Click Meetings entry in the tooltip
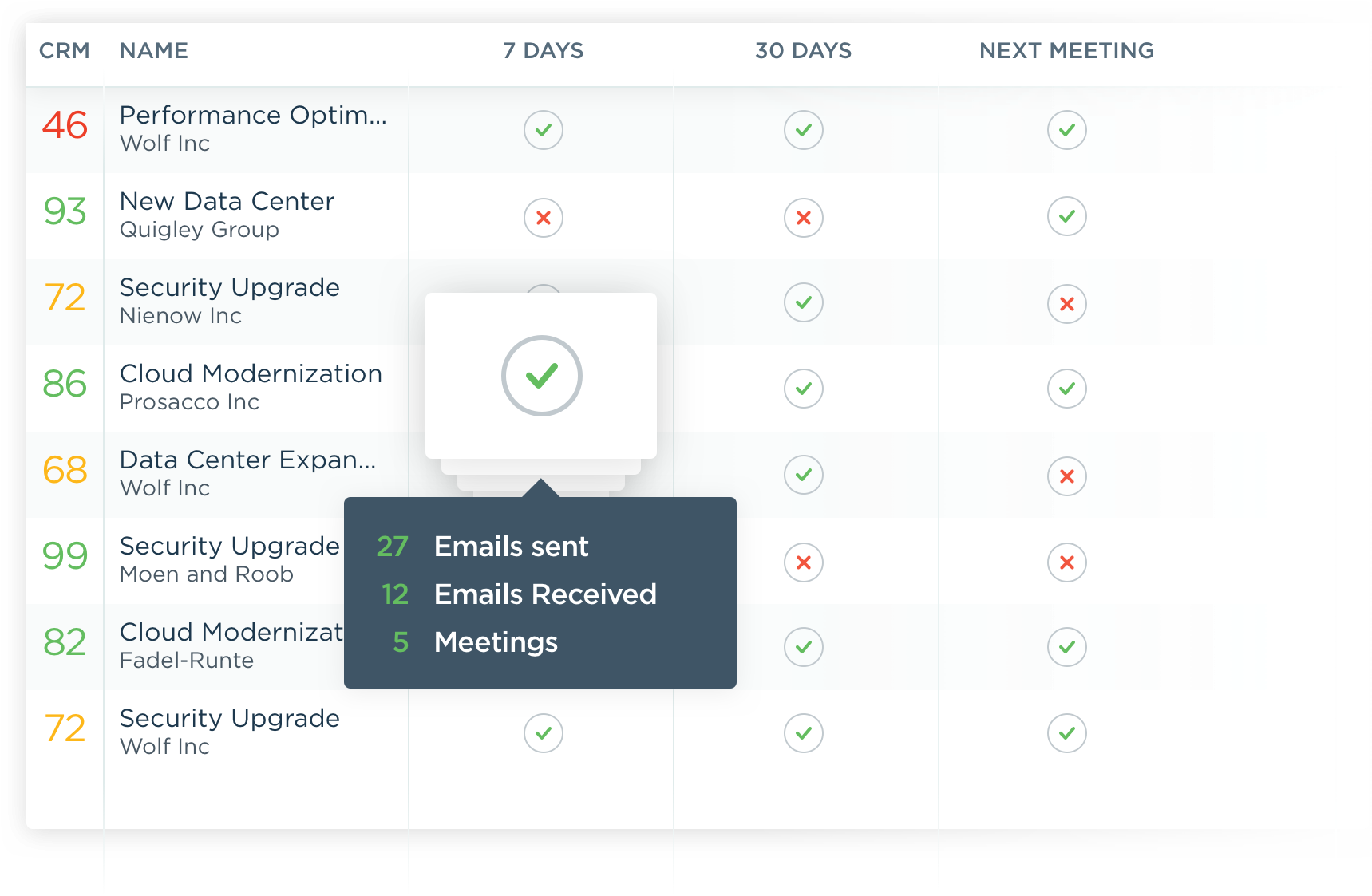The width and height of the screenshot is (1372, 896). [496, 642]
